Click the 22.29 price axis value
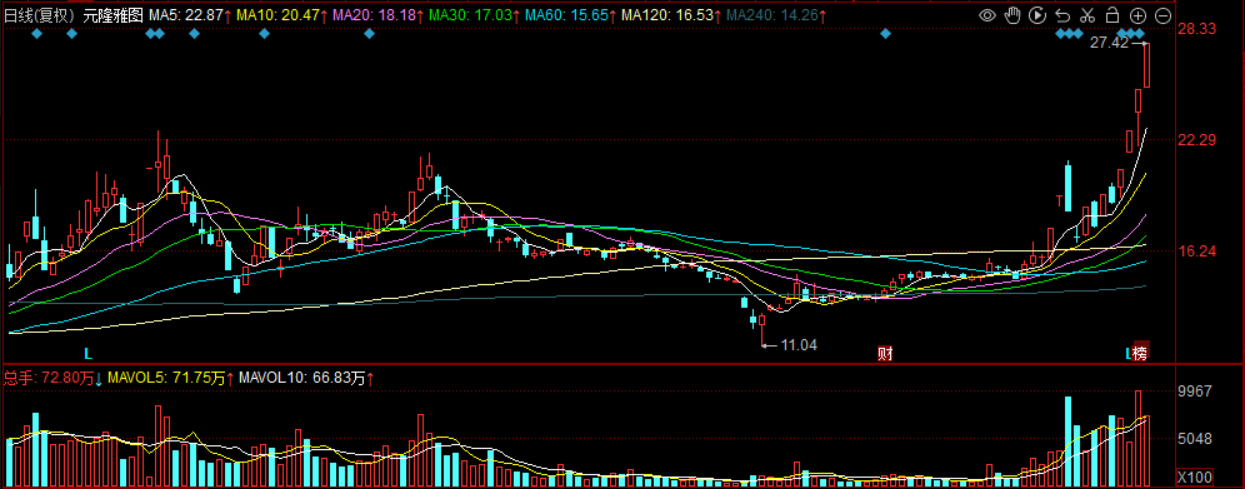Screen dimensions: 1245x489 pyautogui.click(x=1196, y=140)
